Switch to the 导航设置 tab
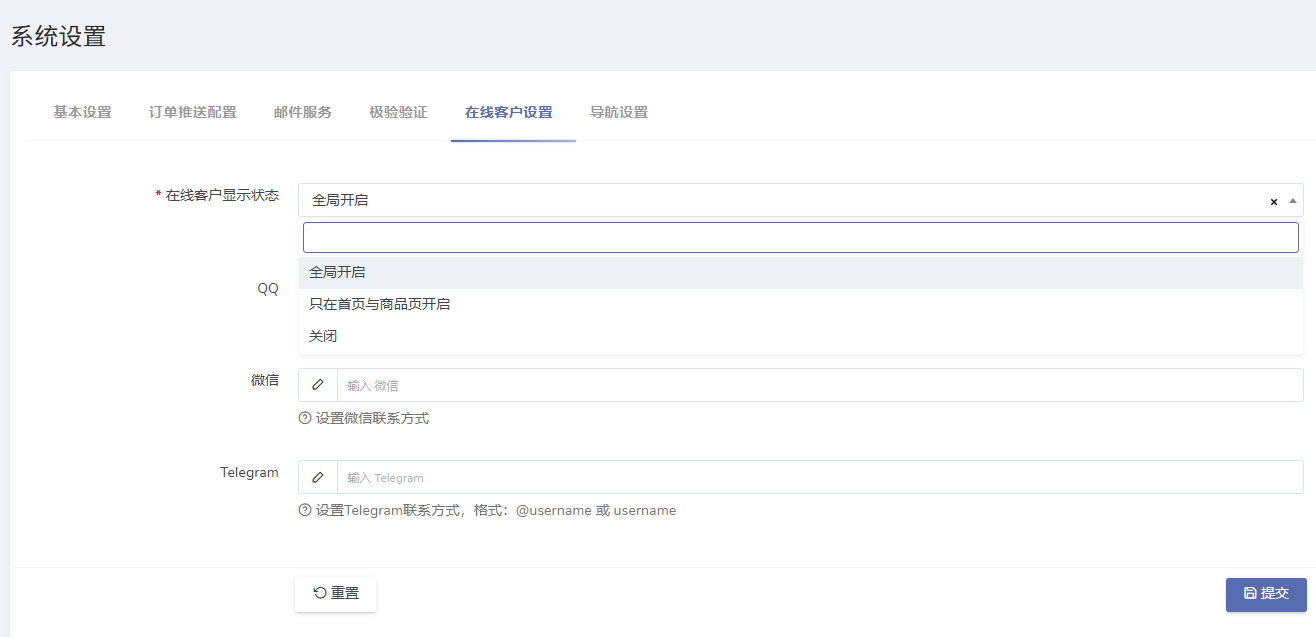 [619, 112]
